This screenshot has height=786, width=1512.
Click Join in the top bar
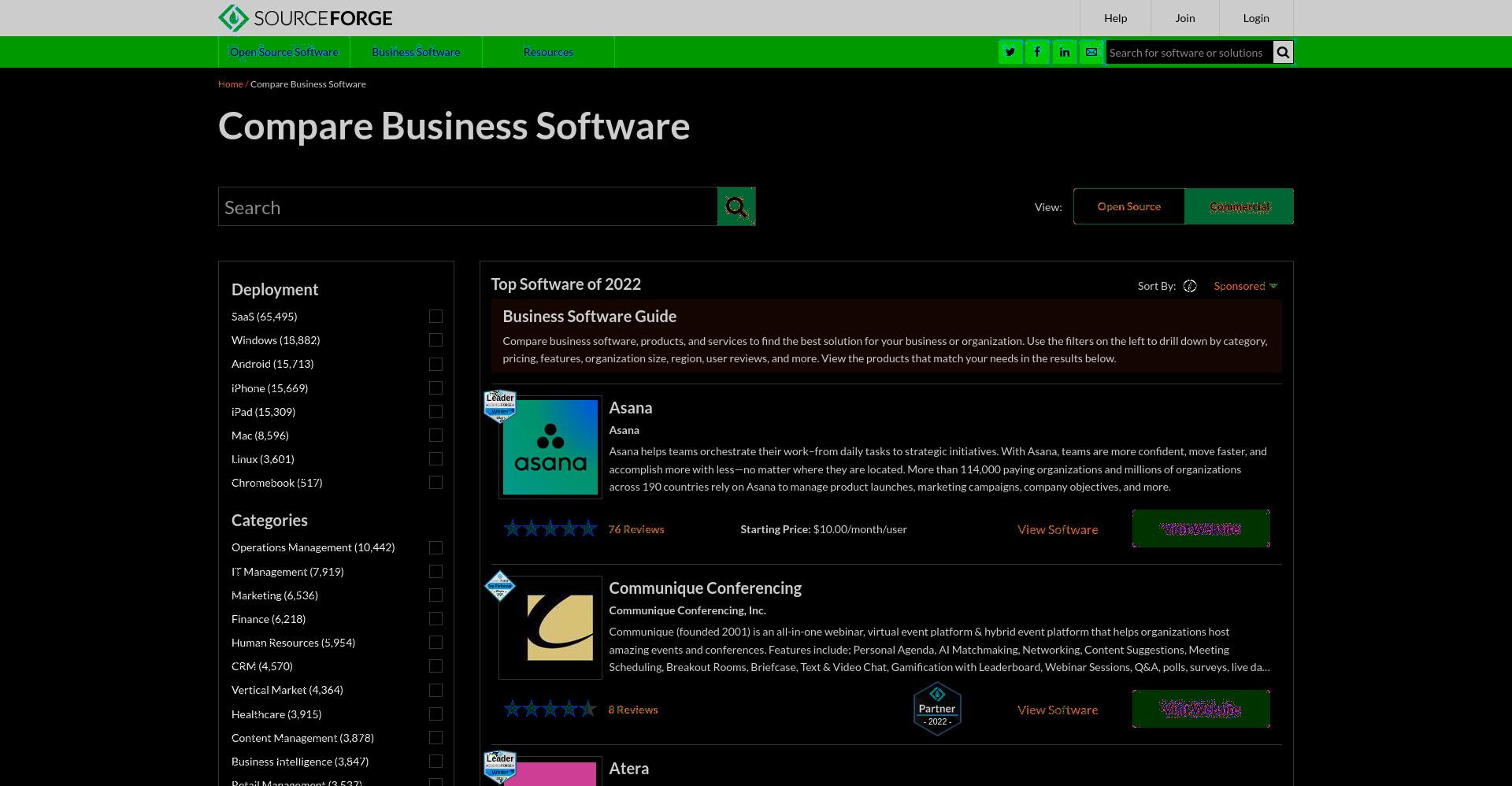1185,18
